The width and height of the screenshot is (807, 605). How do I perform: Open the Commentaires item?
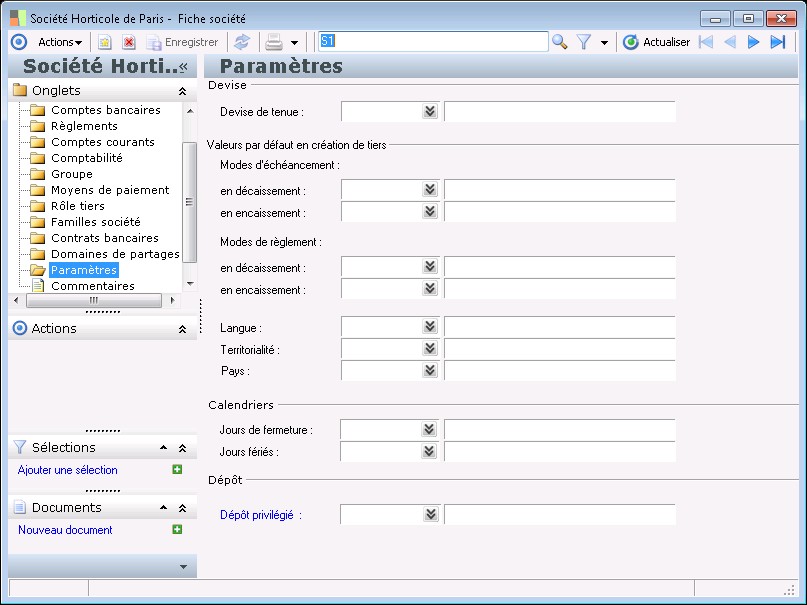(93, 286)
